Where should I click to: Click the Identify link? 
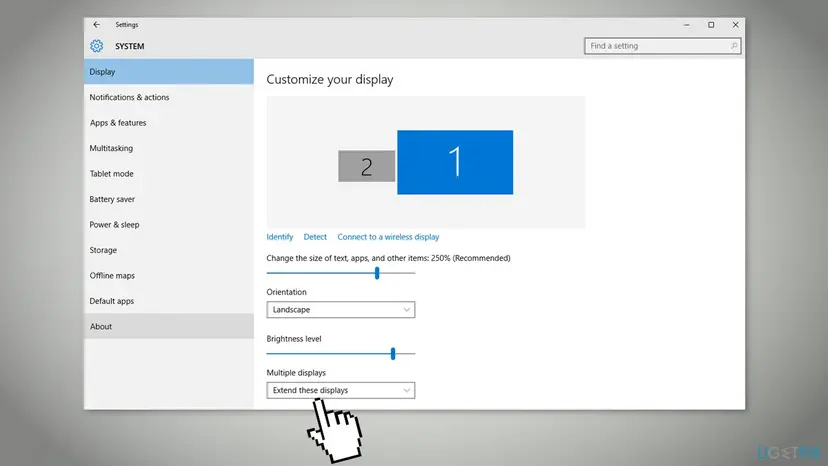pyautogui.click(x=279, y=237)
